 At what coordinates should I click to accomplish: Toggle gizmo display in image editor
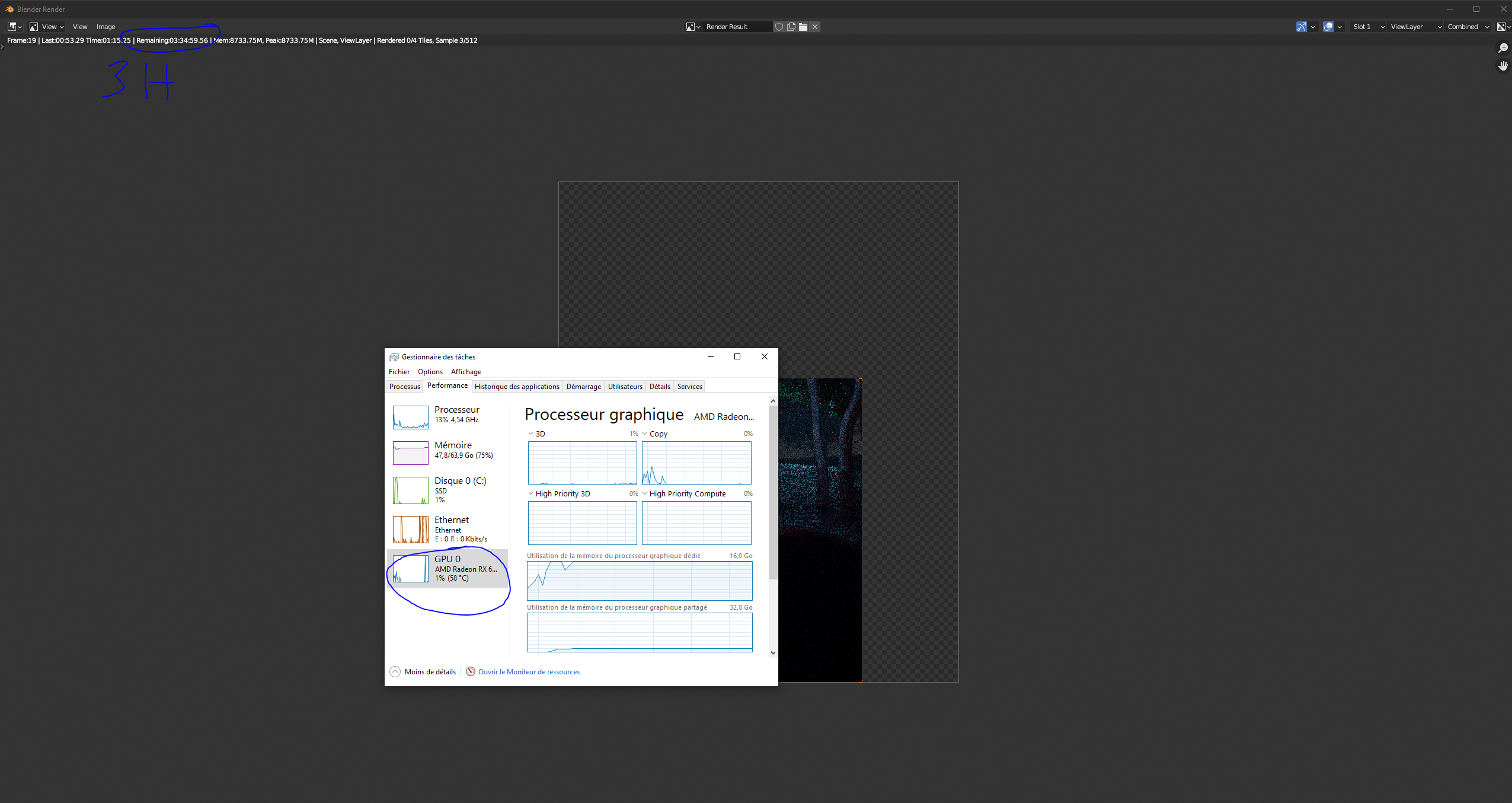1302,27
